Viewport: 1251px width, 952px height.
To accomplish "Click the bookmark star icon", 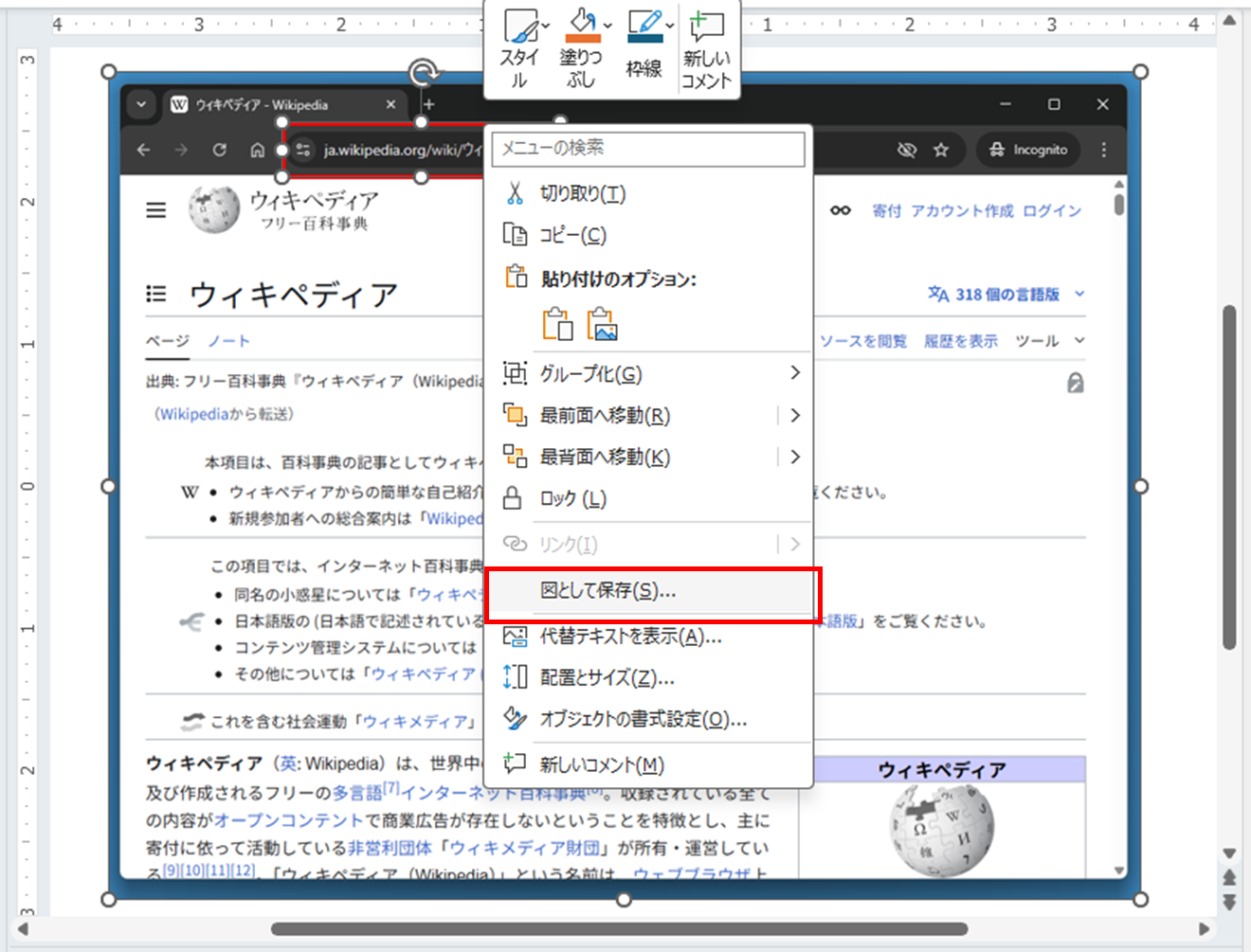I will coord(941,150).
